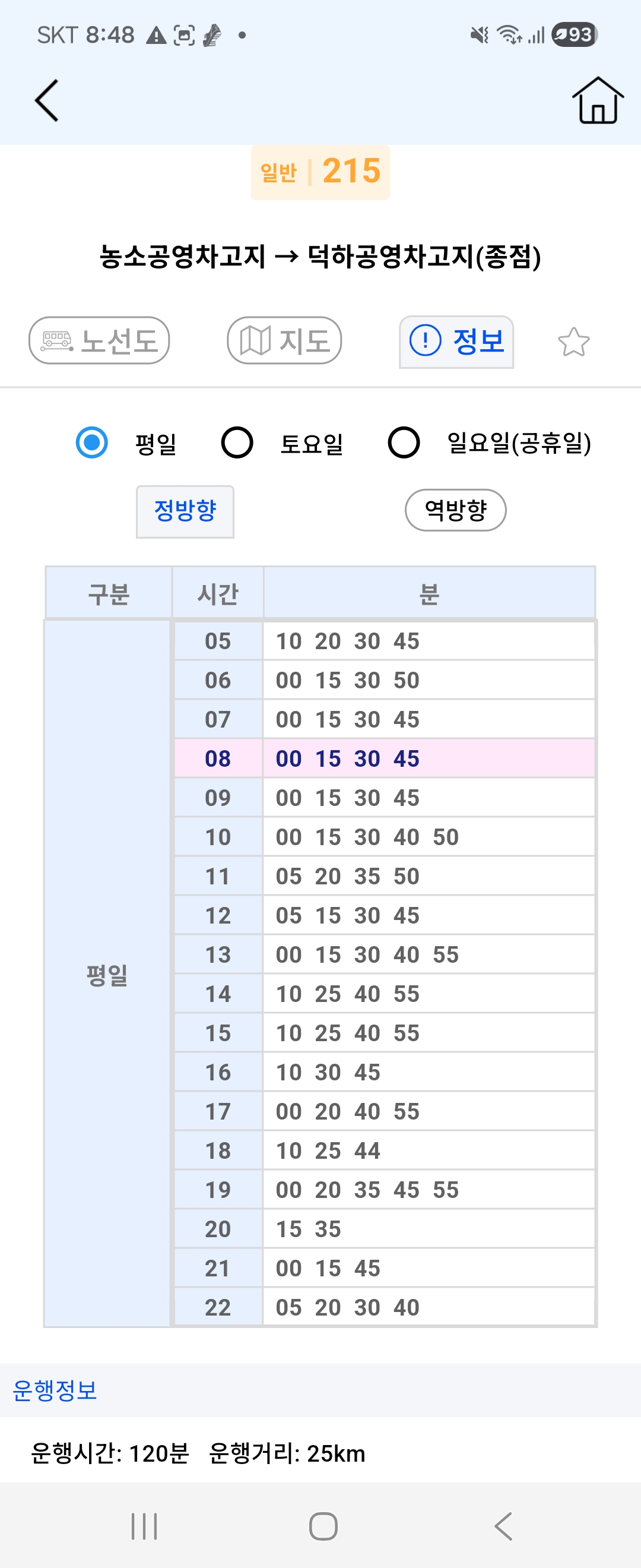Image resolution: width=641 pixels, height=1568 pixels.
Task: Select the 정보 info tab
Action: click(x=456, y=341)
